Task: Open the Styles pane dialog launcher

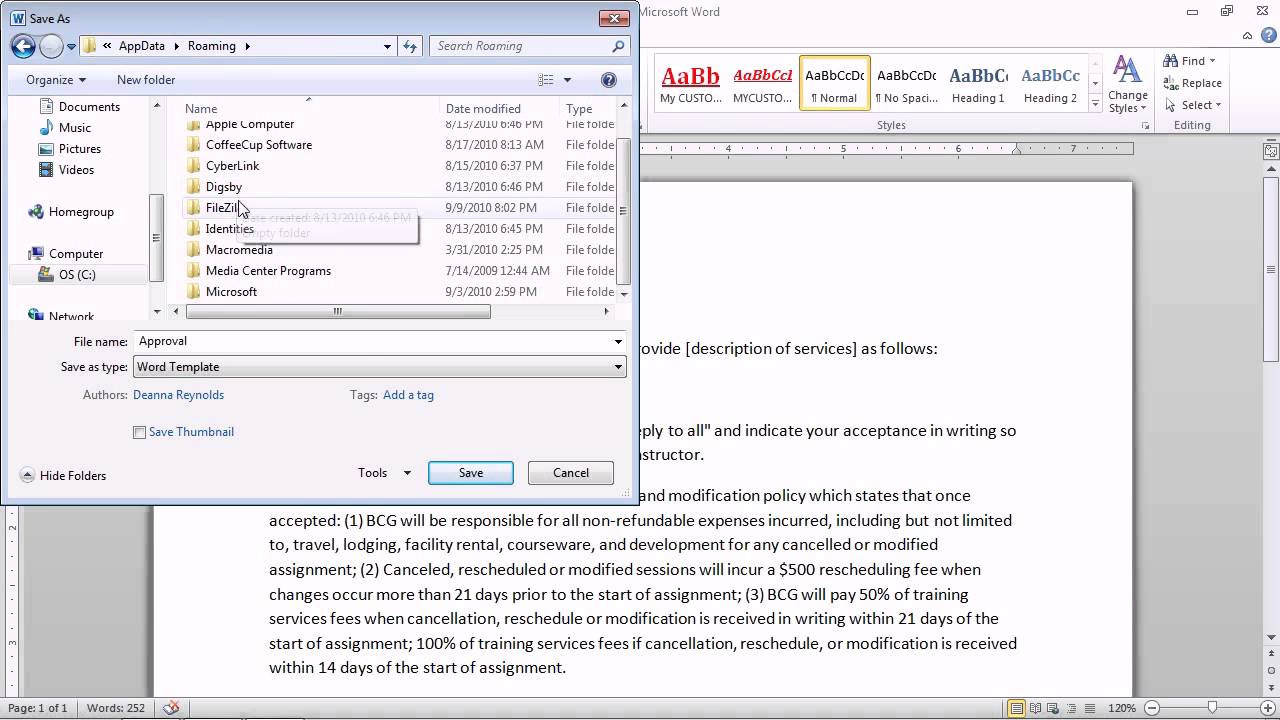Action: point(1146,126)
